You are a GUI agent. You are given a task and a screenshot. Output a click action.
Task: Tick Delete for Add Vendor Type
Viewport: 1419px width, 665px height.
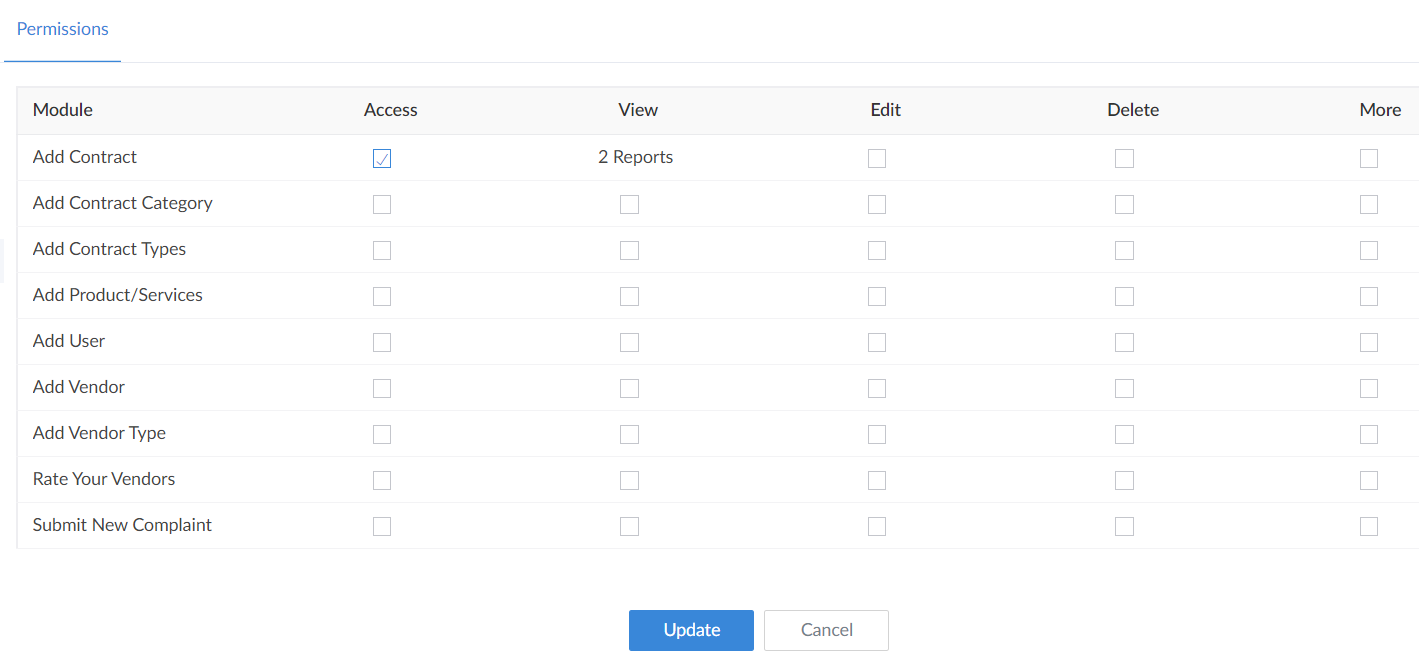pos(1125,434)
